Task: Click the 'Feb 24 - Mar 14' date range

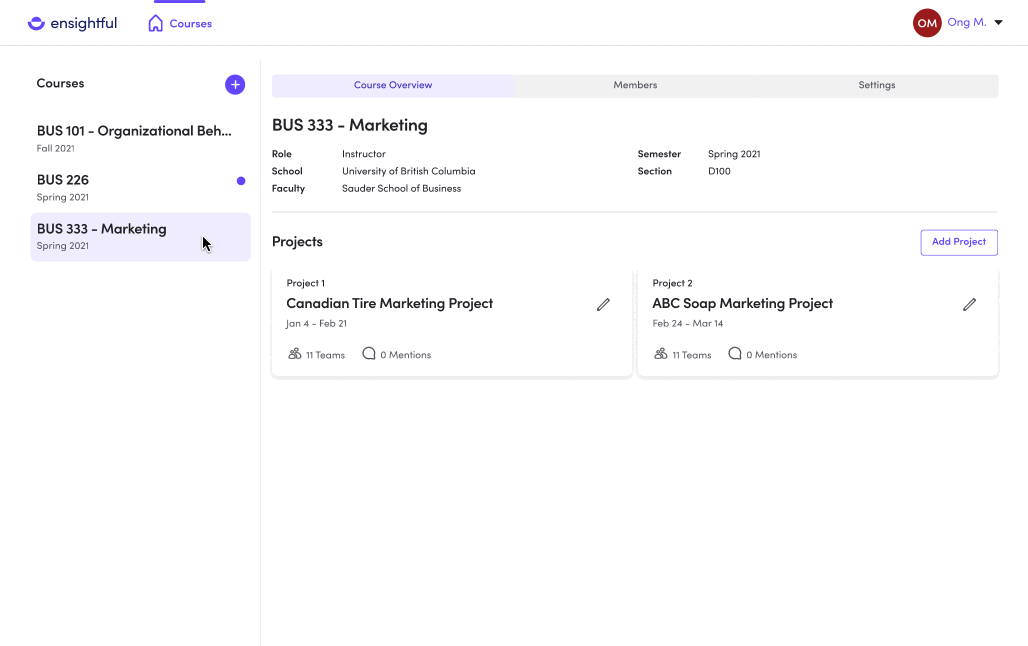Action: pyautogui.click(x=688, y=323)
